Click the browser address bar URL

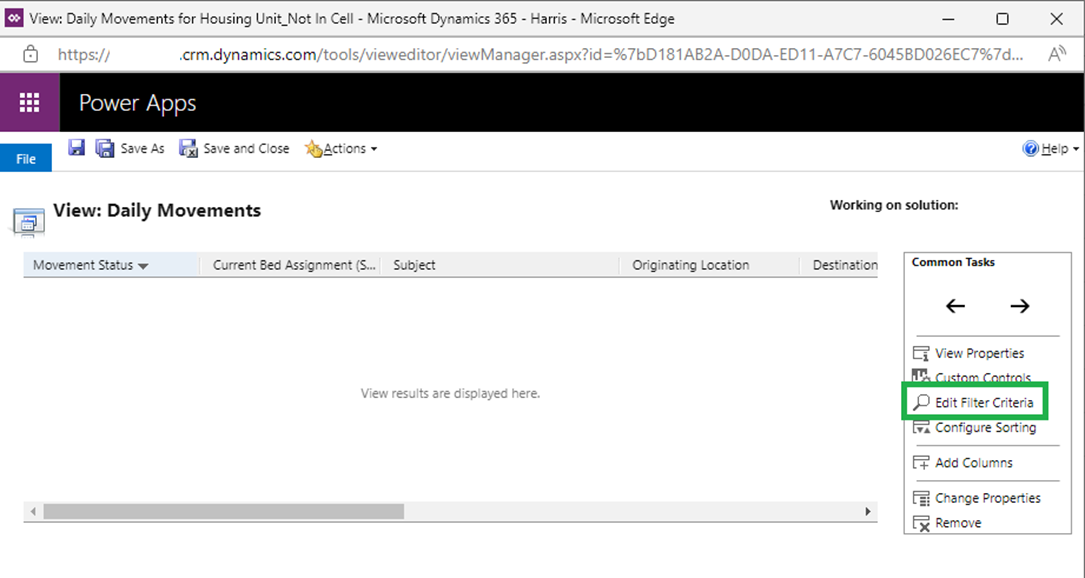pos(540,55)
